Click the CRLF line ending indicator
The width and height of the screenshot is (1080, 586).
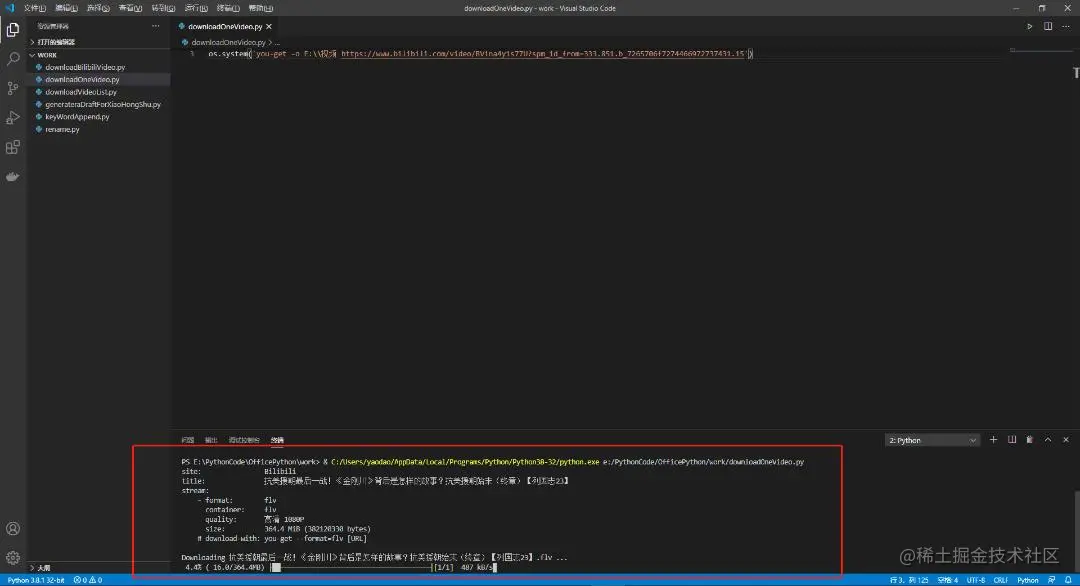click(x=1001, y=580)
